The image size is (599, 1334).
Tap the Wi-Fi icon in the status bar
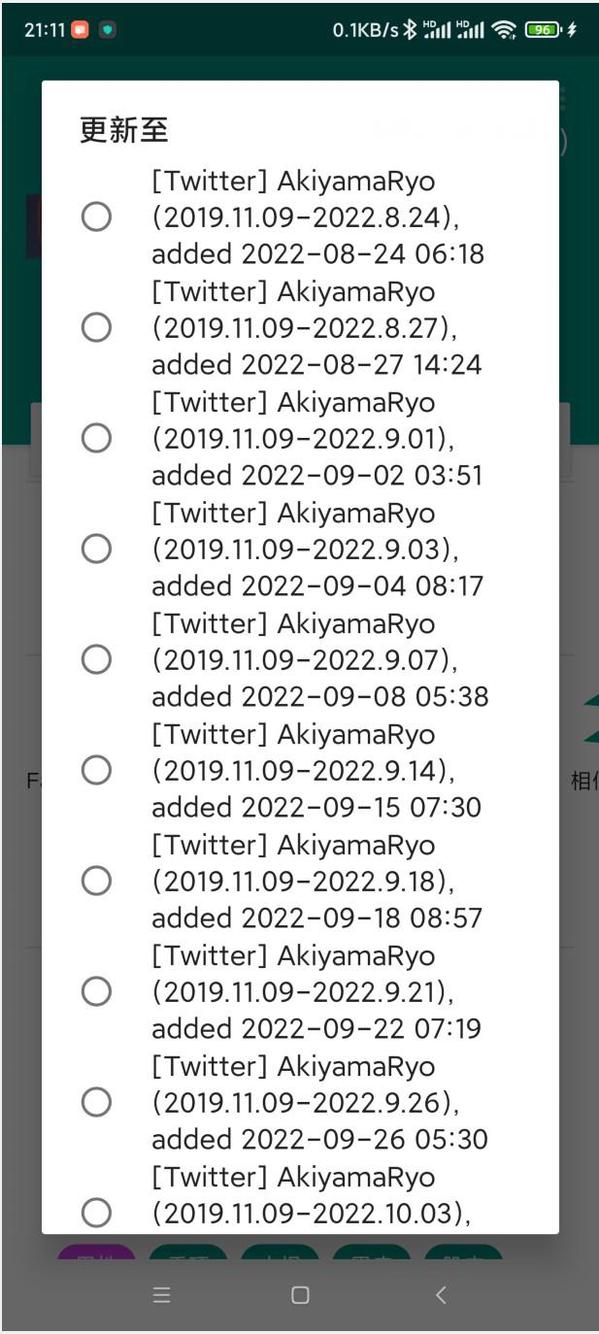coord(501,29)
